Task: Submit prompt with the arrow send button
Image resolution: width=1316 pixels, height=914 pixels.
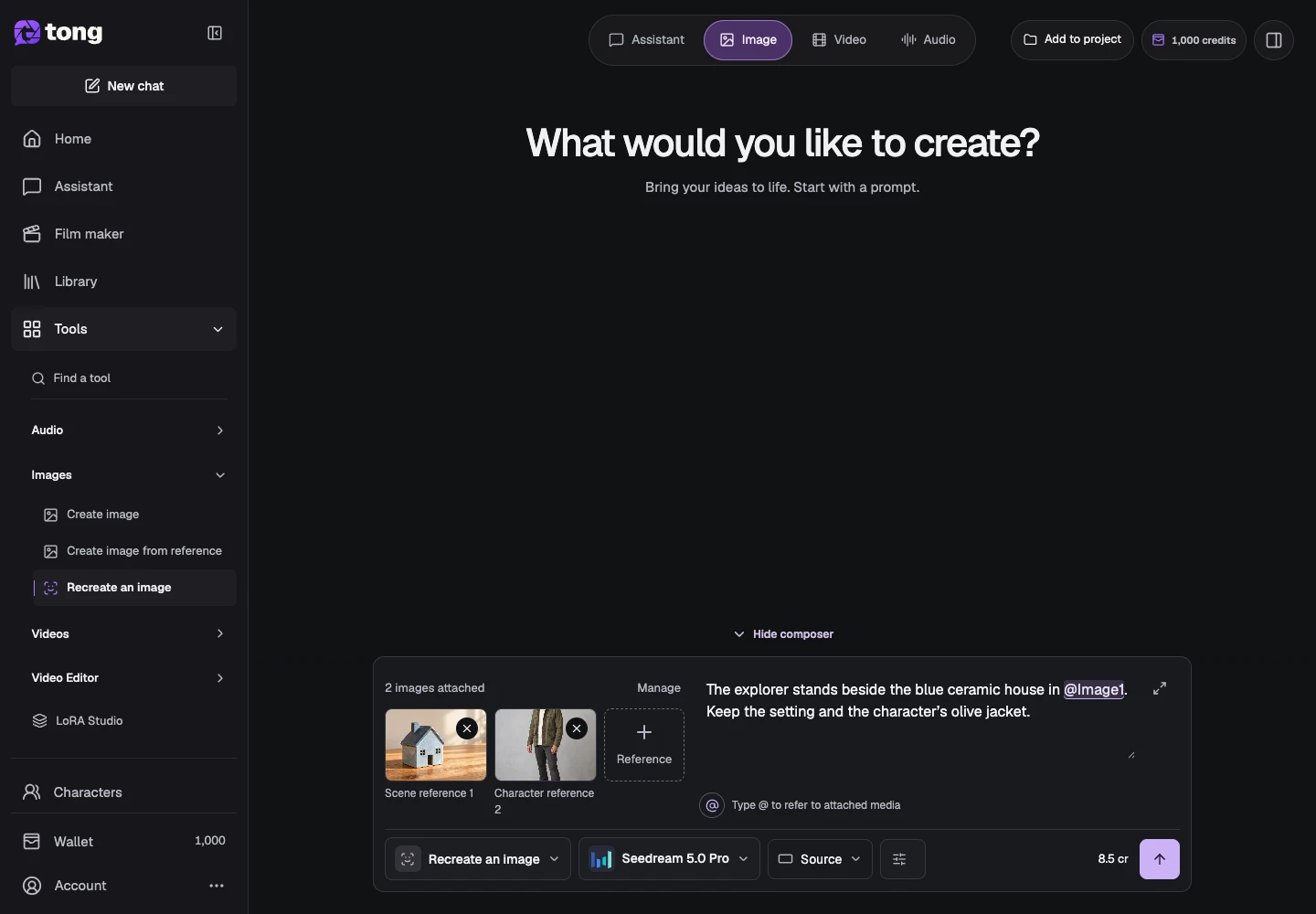Action: click(1160, 859)
